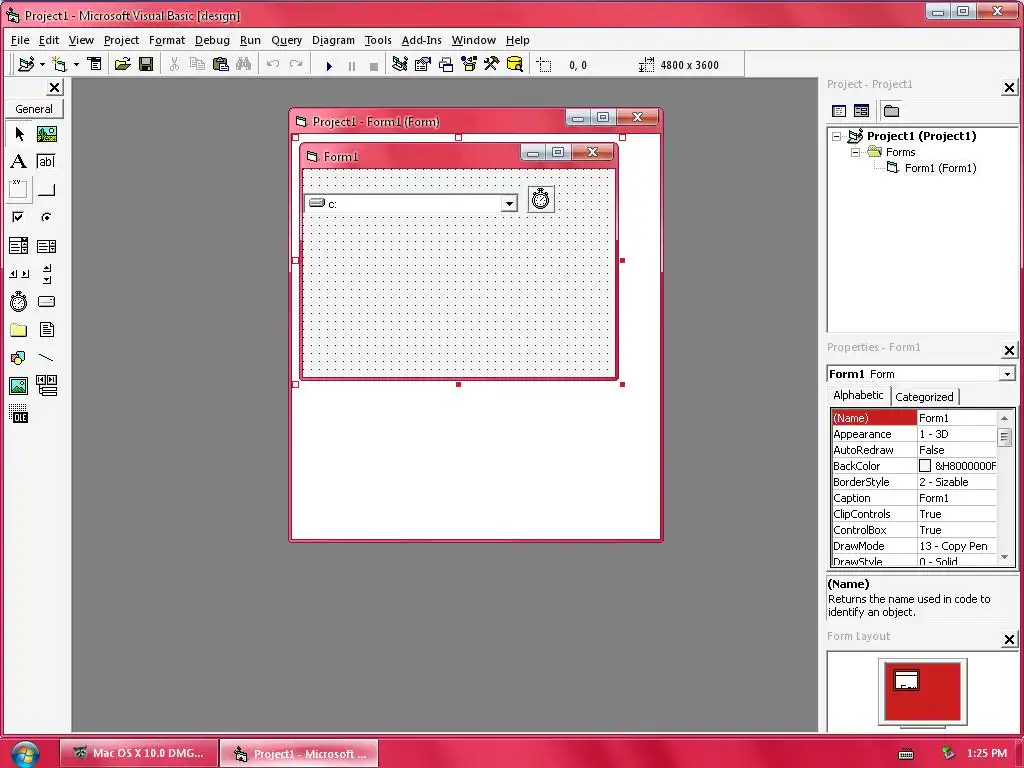Viewport: 1024px width, 768px height.
Task: Select the Caption property value Form1
Action: coord(957,498)
